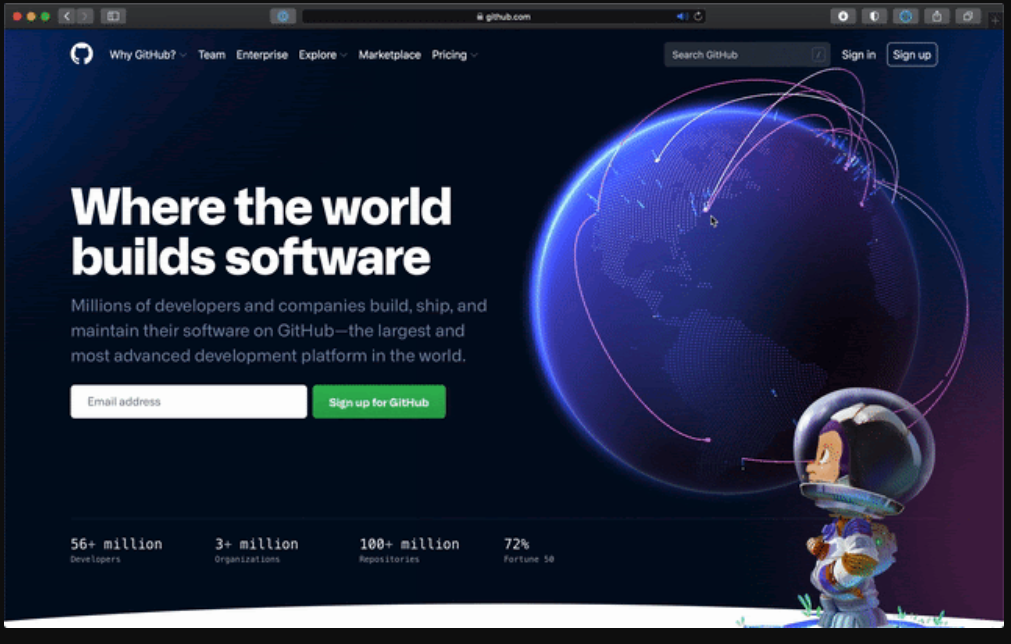Go to Marketplace

pos(389,55)
